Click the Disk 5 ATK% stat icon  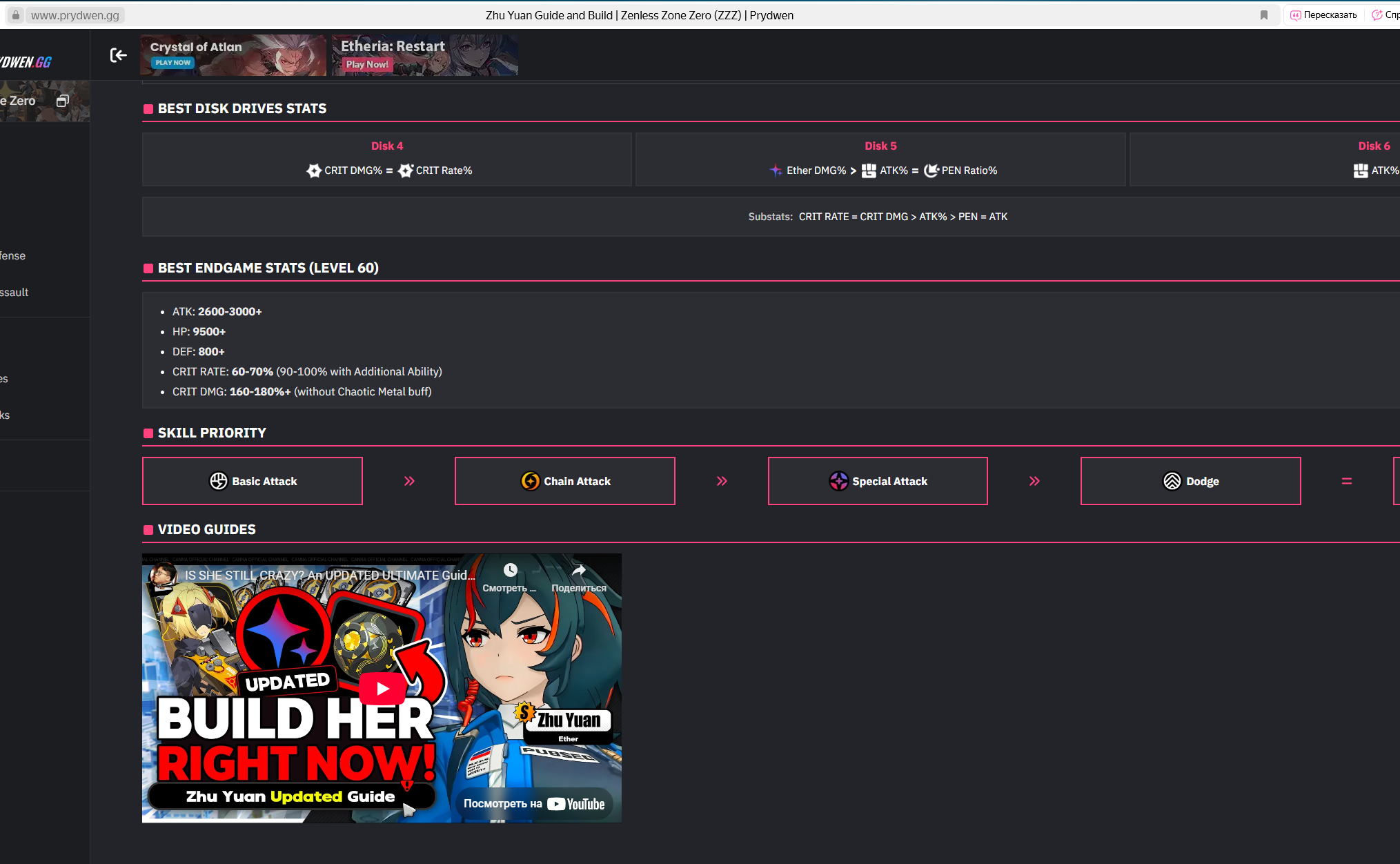point(869,170)
